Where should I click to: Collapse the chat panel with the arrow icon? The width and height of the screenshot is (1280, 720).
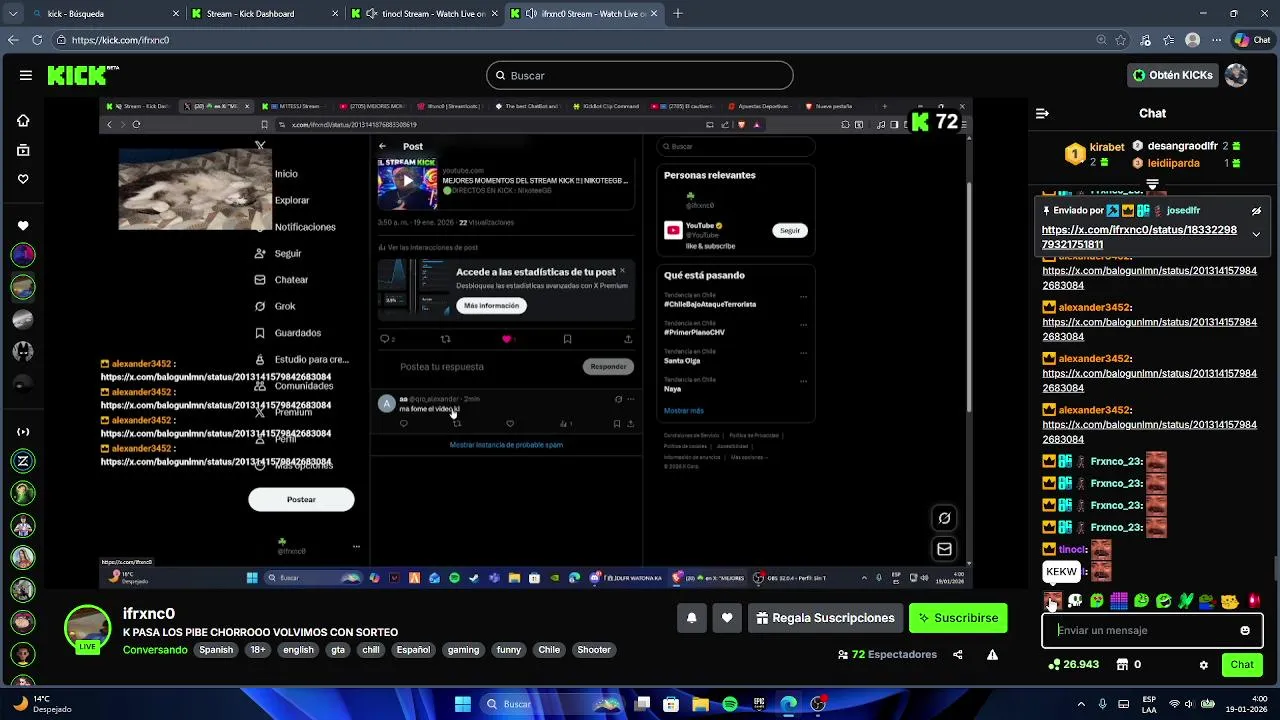tap(1042, 113)
